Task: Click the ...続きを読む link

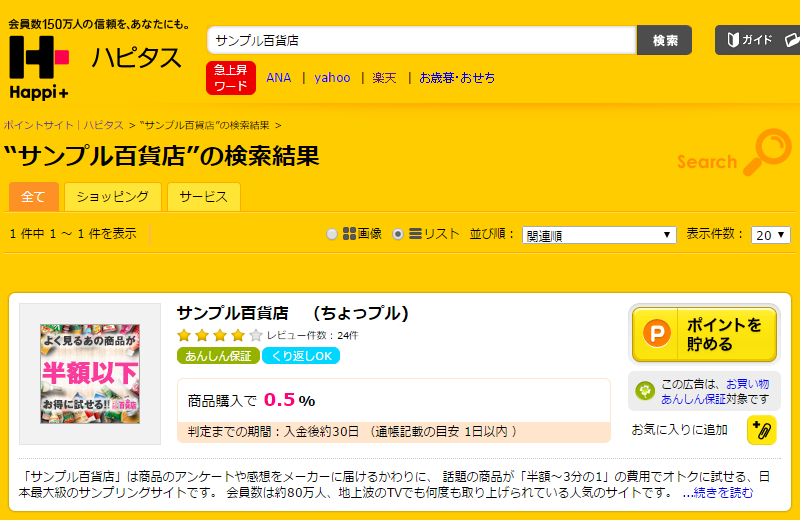Action: [718, 492]
